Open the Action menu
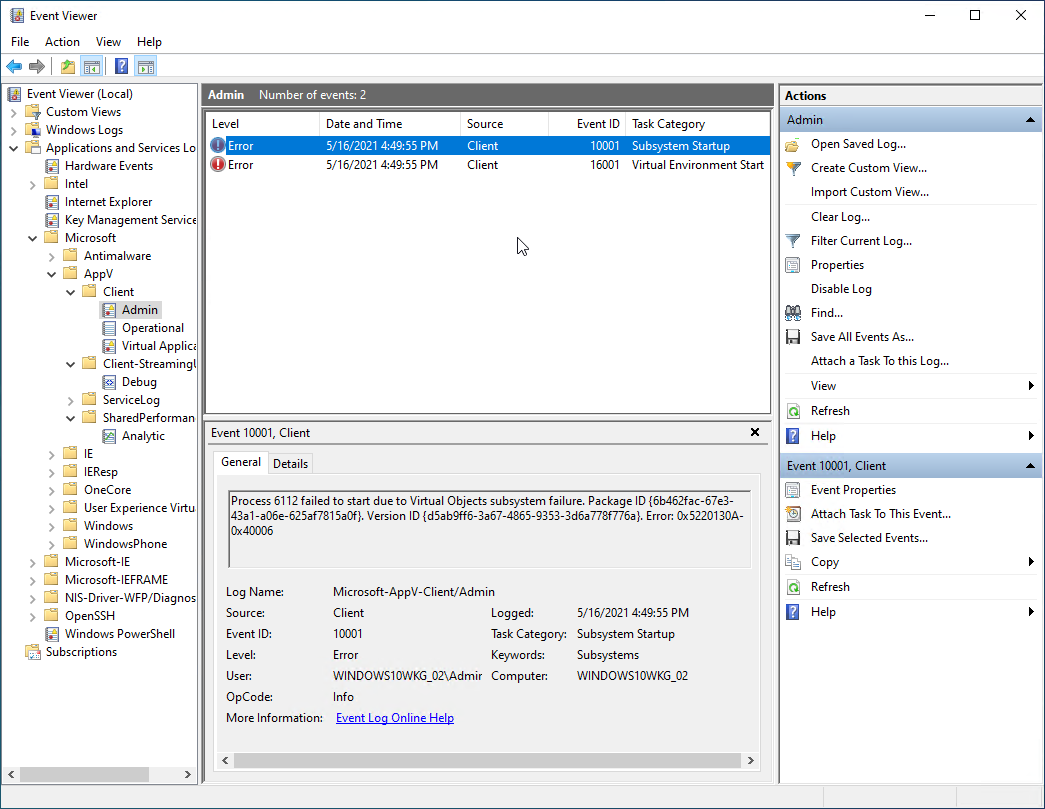The image size is (1045, 809). (62, 42)
